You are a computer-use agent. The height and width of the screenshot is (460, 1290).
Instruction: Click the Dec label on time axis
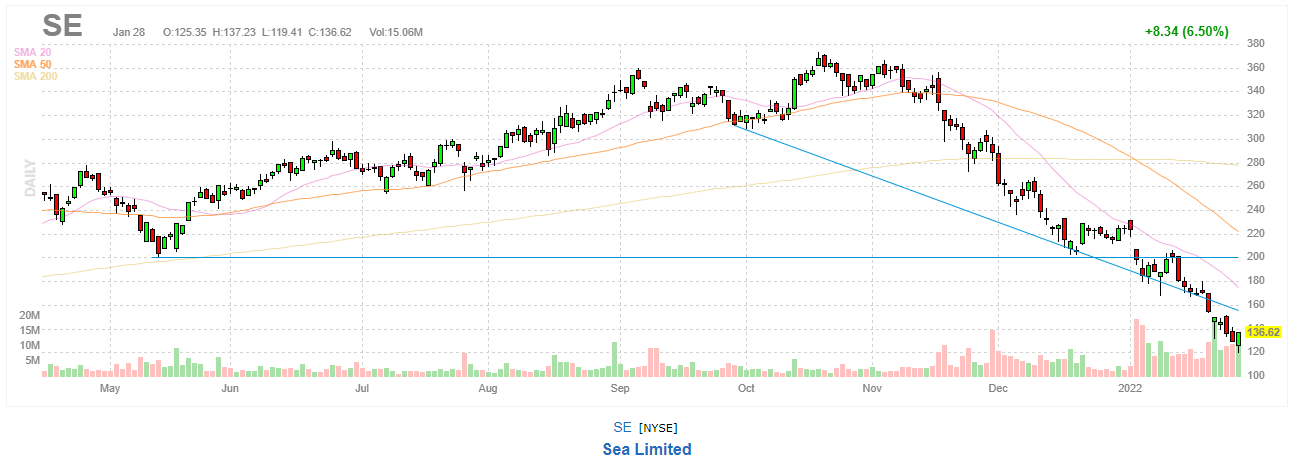[x=996, y=387]
